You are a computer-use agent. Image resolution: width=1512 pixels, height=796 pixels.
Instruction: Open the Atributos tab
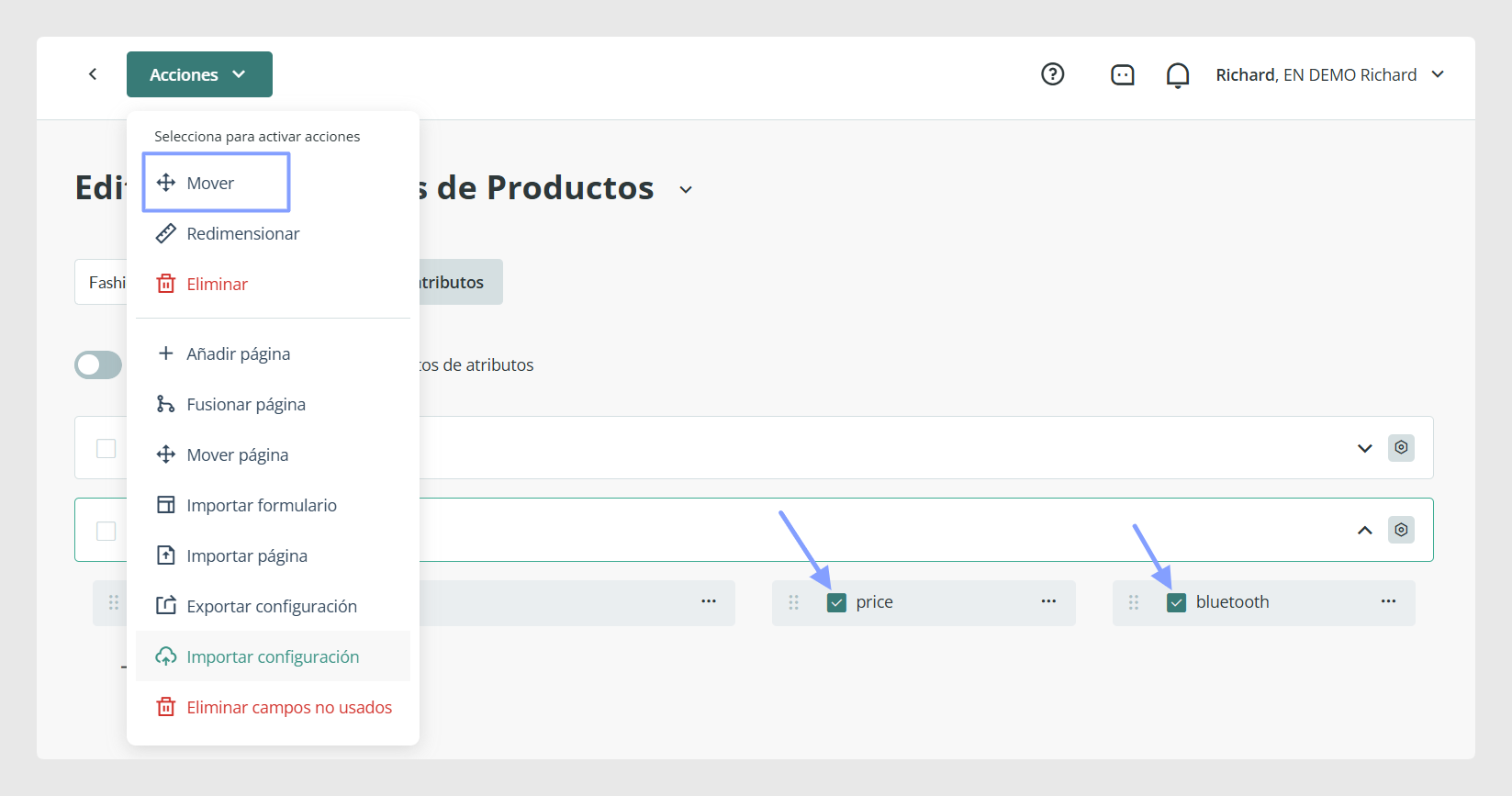[x=460, y=282]
